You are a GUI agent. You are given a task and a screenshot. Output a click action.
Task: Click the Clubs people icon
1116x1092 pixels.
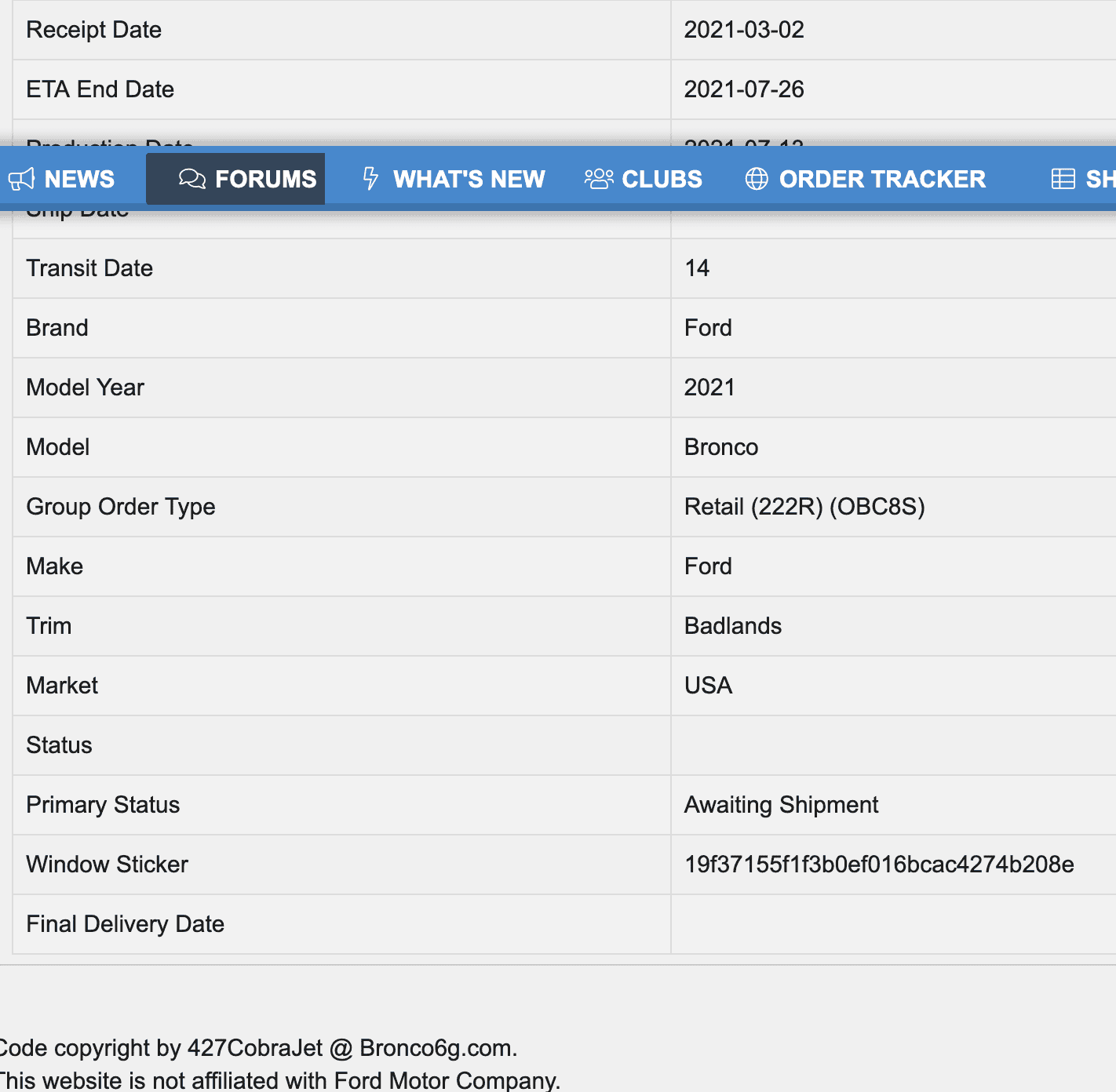tap(599, 179)
